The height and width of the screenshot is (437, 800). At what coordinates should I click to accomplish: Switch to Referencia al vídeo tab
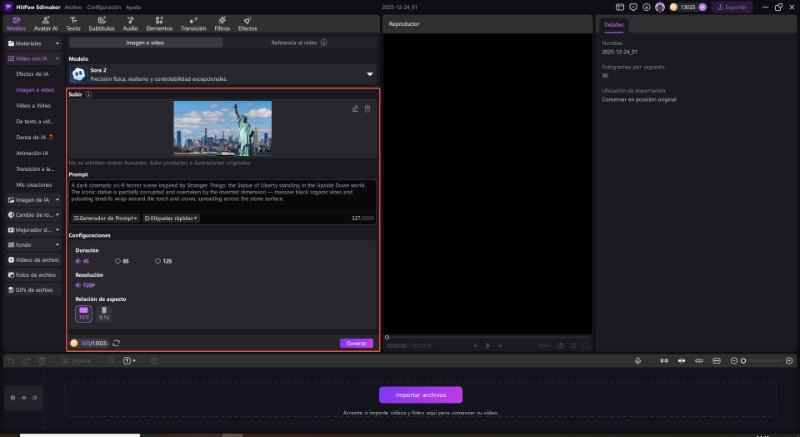click(299, 43)
